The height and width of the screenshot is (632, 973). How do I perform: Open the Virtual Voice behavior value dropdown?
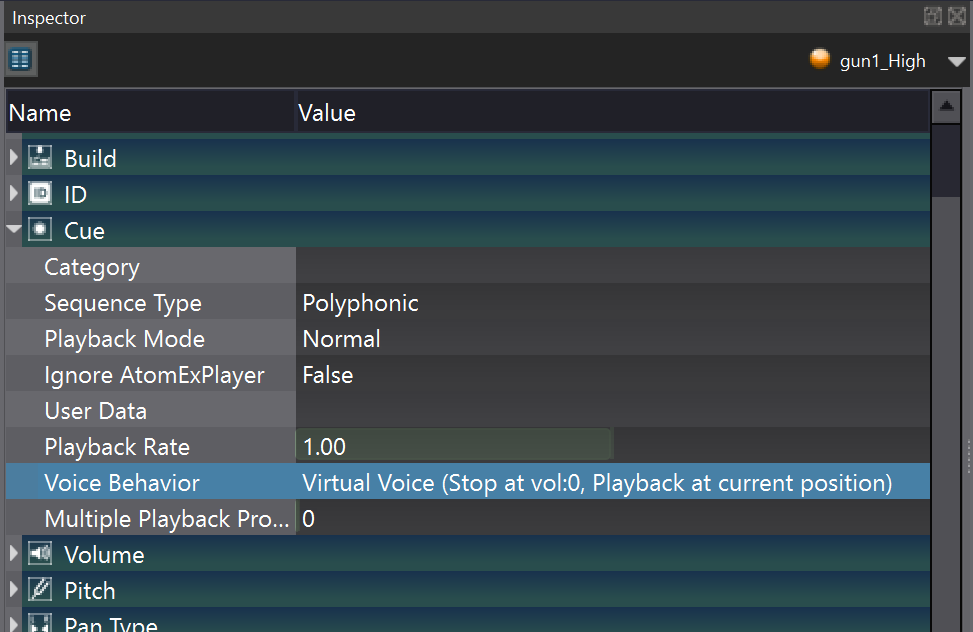(613, 483)
